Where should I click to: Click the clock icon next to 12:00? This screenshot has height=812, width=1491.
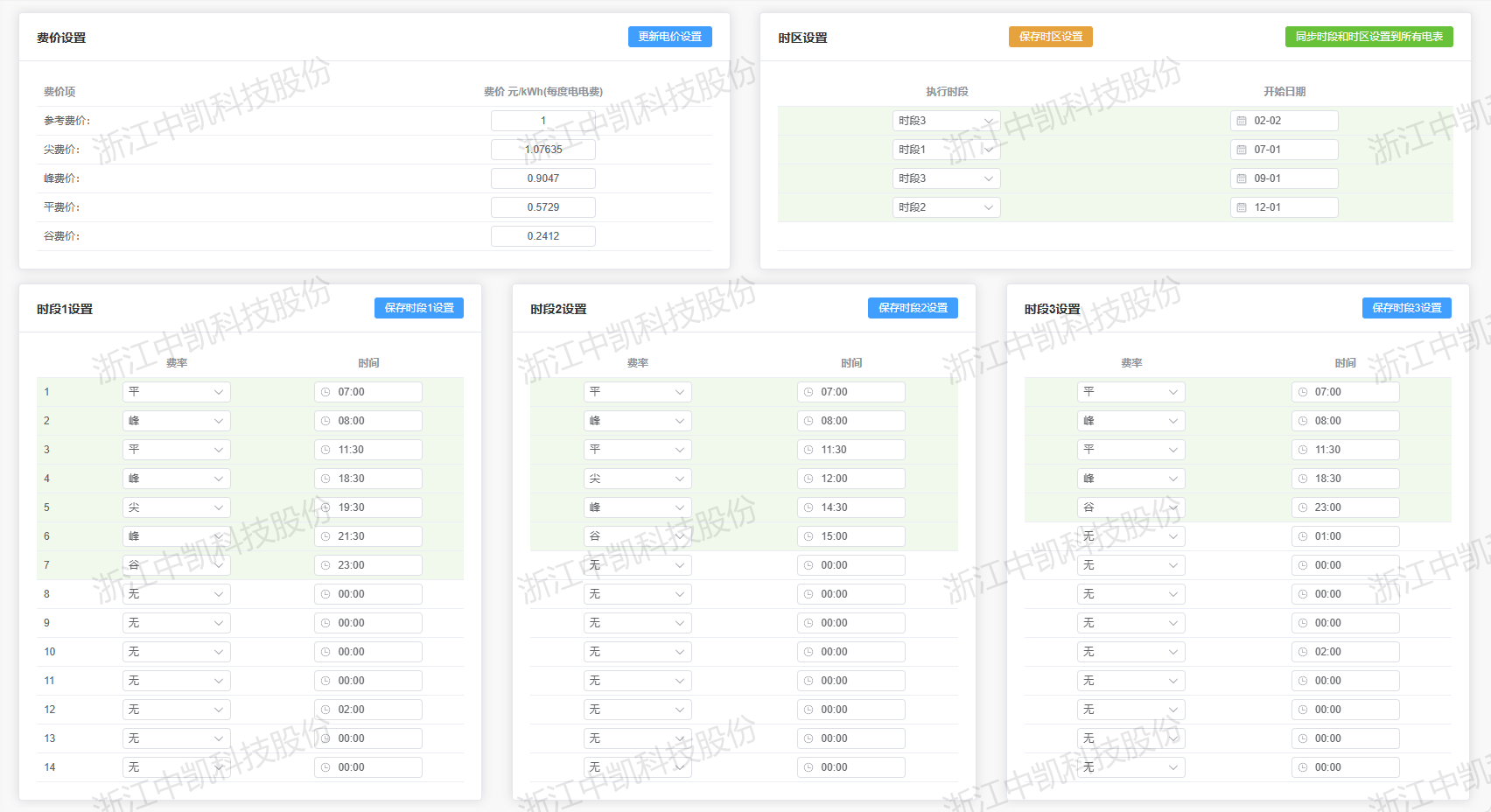[808, 479]
